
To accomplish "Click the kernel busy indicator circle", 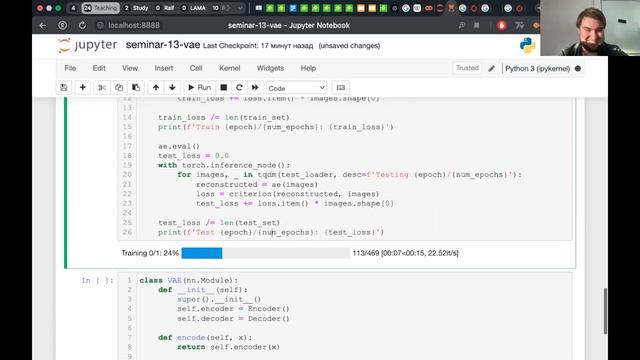I will 578,69.
